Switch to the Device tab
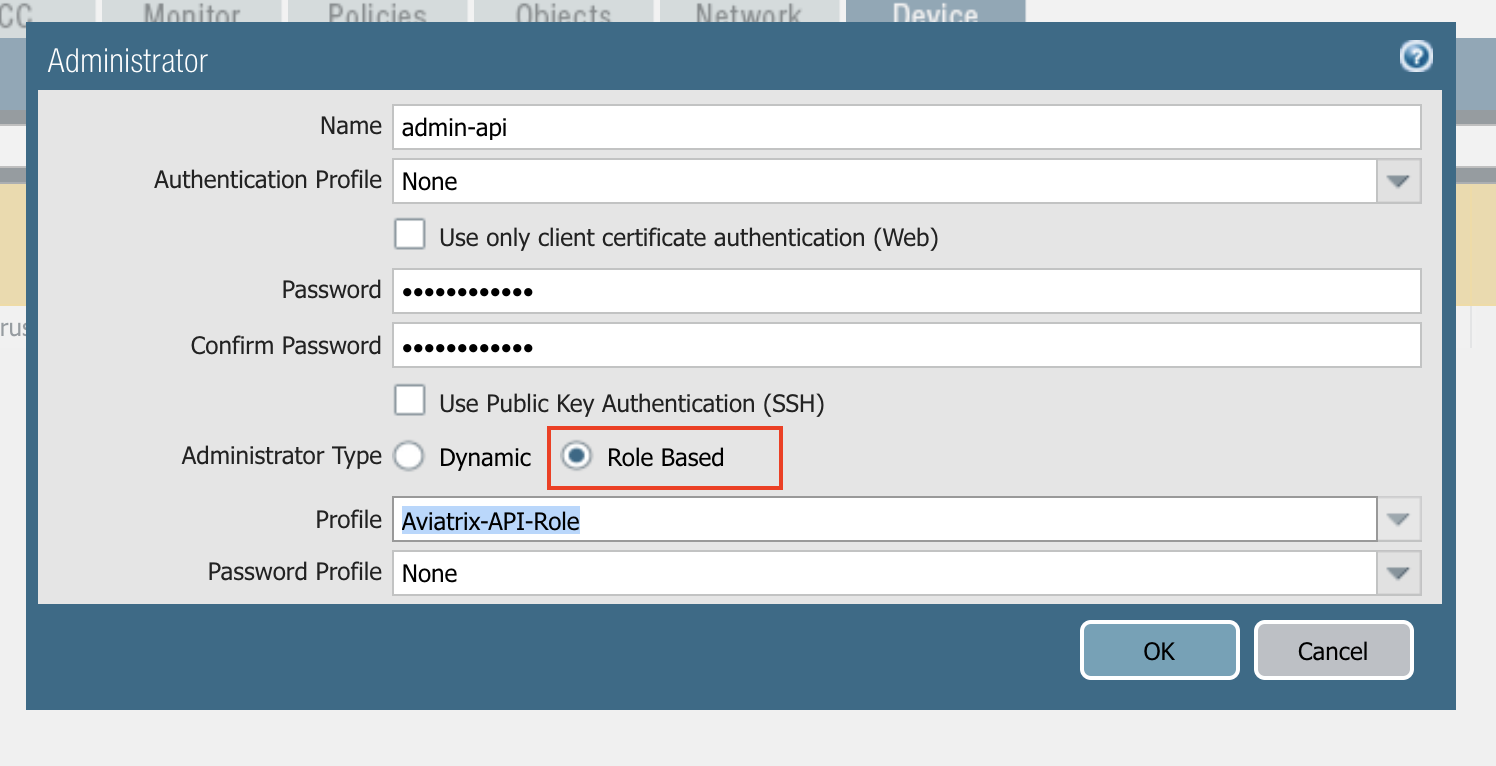This screenshot has height=766, width=1496. pyautogui.click(x=934, y=13)
